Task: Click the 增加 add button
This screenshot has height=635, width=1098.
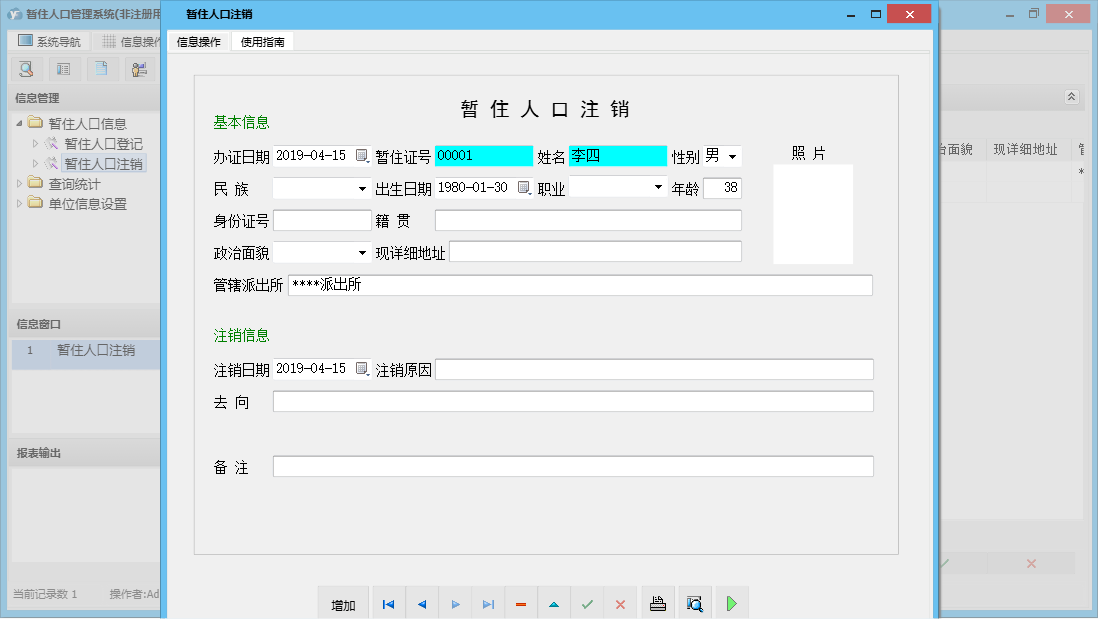Action: [x=342, y=603]
